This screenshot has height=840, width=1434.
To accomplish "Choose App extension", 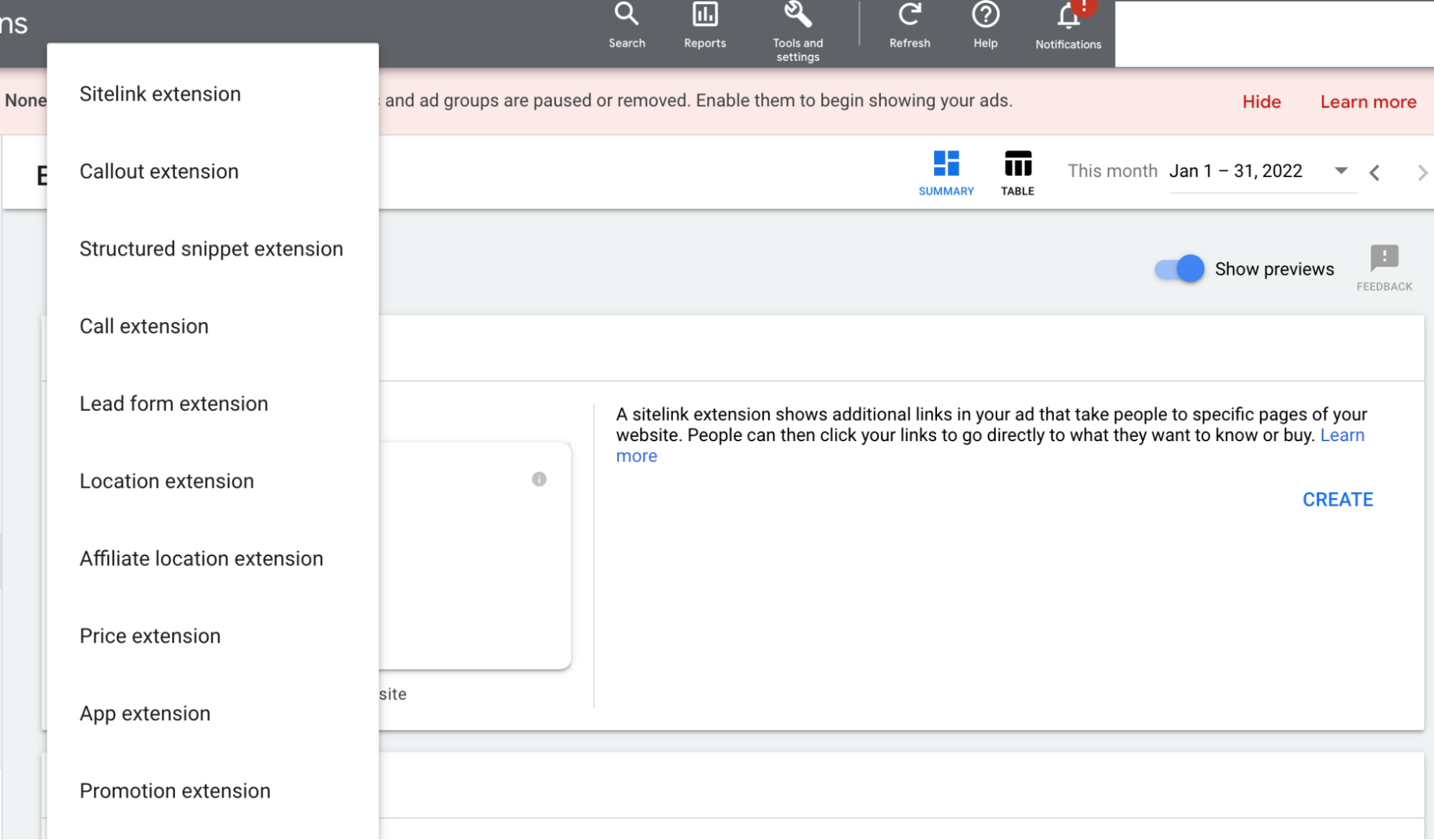I will pos(212,714).
